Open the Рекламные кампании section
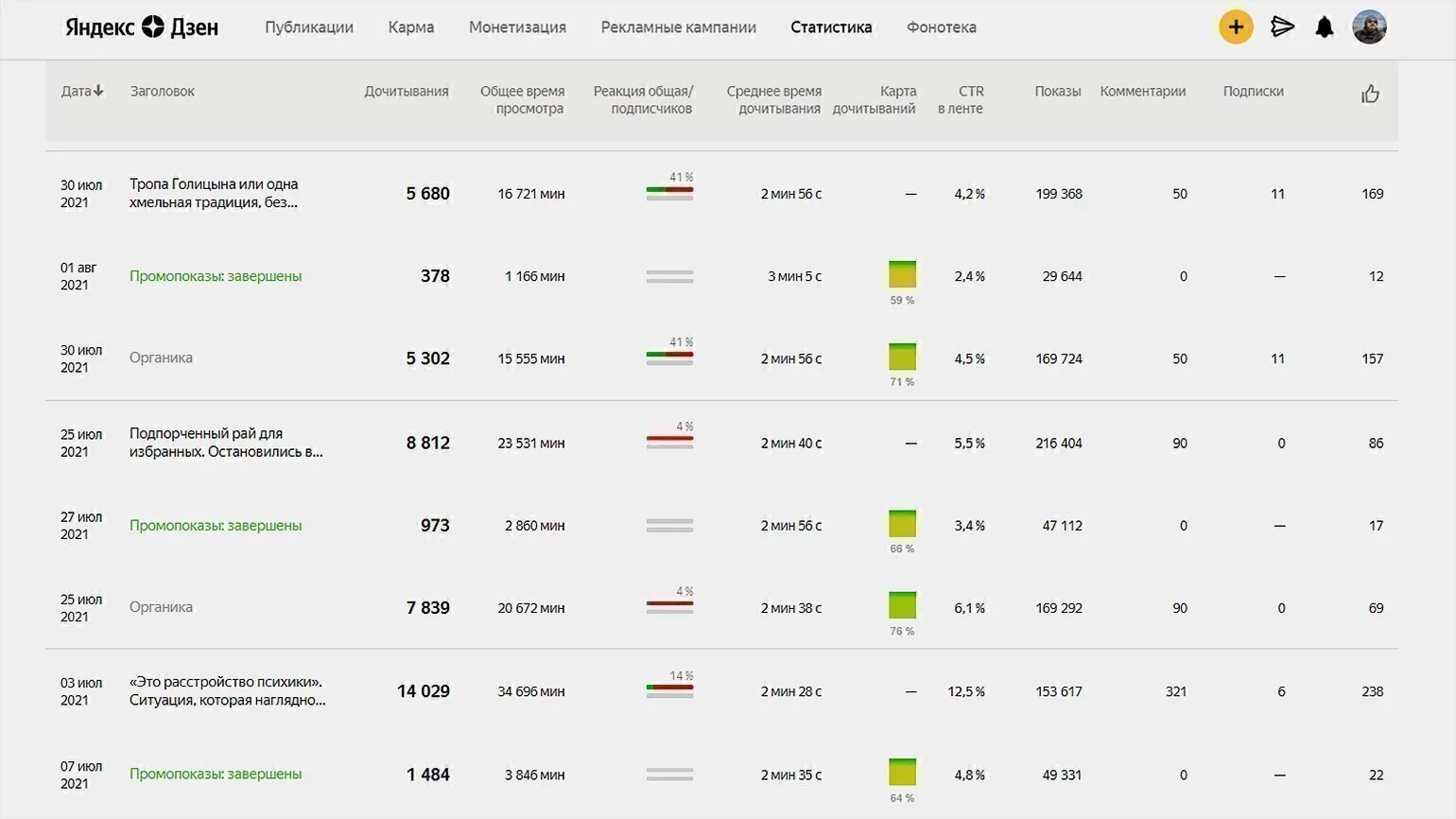 pyautogui.click(x=678, y=27)
